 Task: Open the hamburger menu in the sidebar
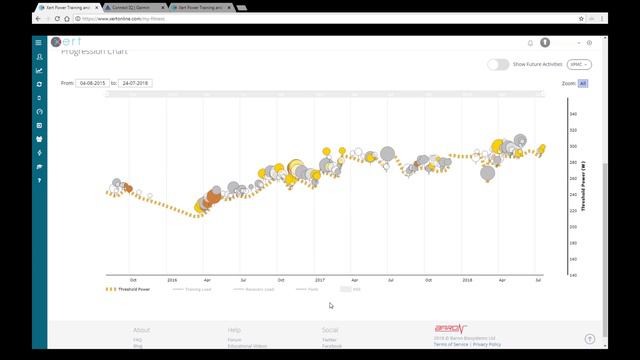[x=38, y=42]
